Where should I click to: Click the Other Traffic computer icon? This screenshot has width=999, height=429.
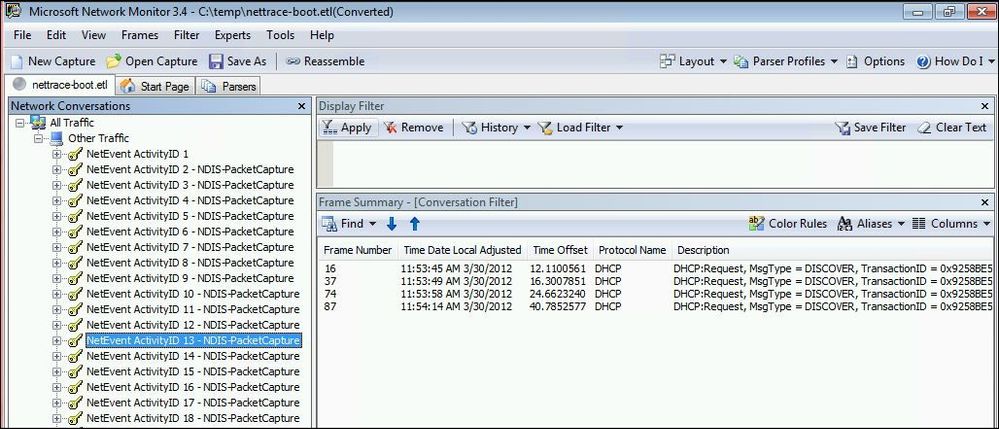pos(57,138)
